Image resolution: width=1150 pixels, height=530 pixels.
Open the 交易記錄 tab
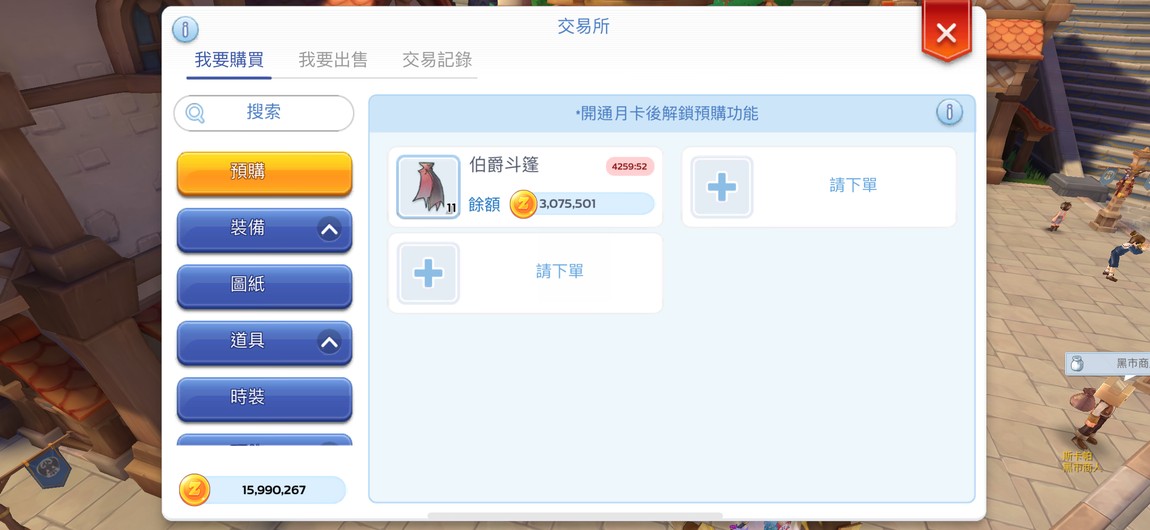pos(437,60)
